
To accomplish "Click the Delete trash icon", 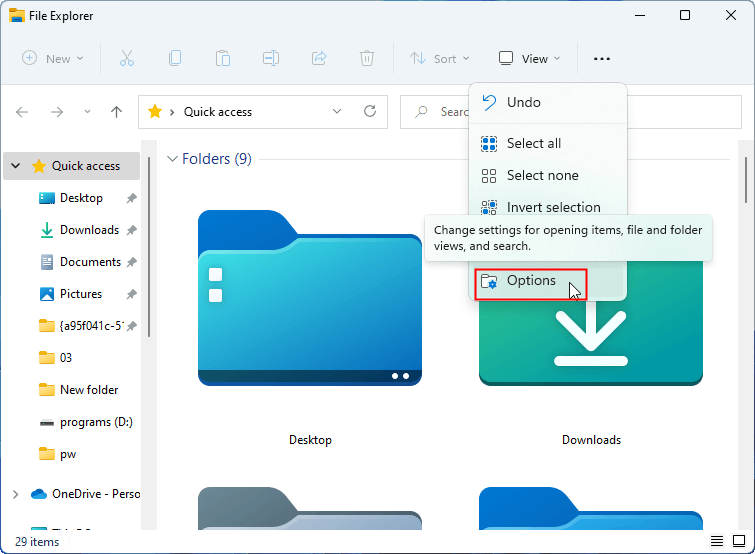I will [x=367, y=58].
